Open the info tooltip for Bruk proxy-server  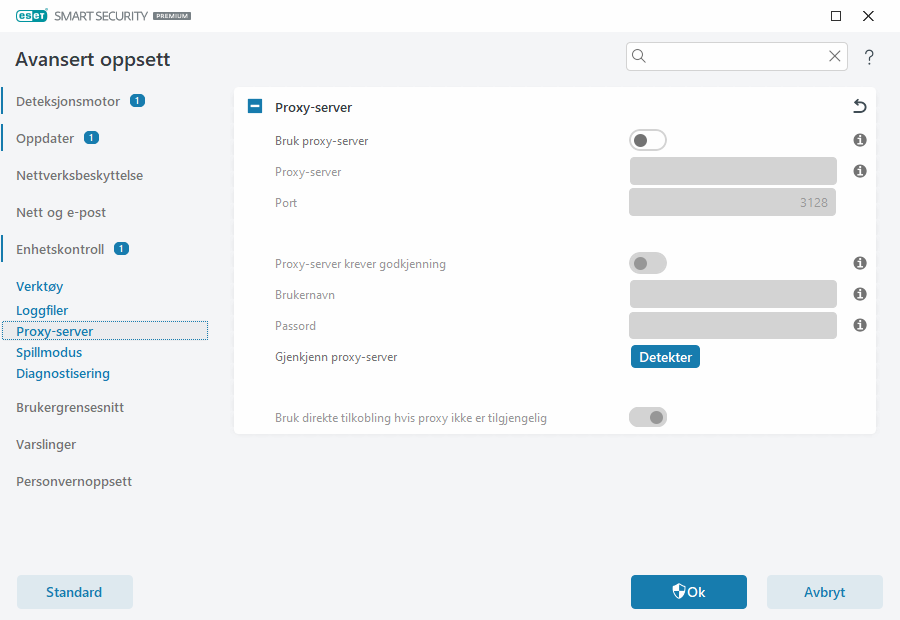pyautogui.click(x=859, y=140)
